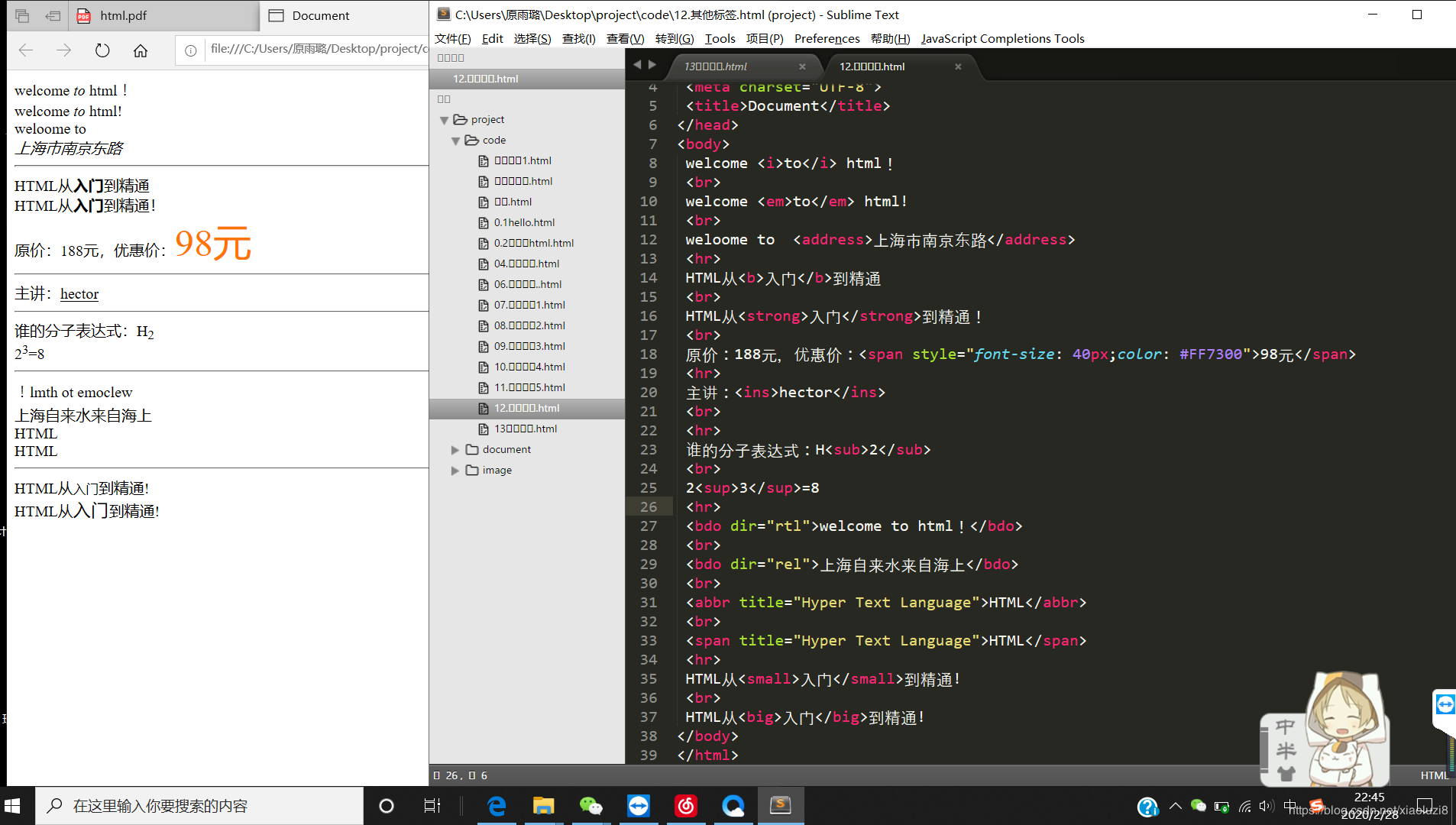Open the 文件(F) menu in Sublime Text
Screen dimensions: 1456x825
click(452, 38)
